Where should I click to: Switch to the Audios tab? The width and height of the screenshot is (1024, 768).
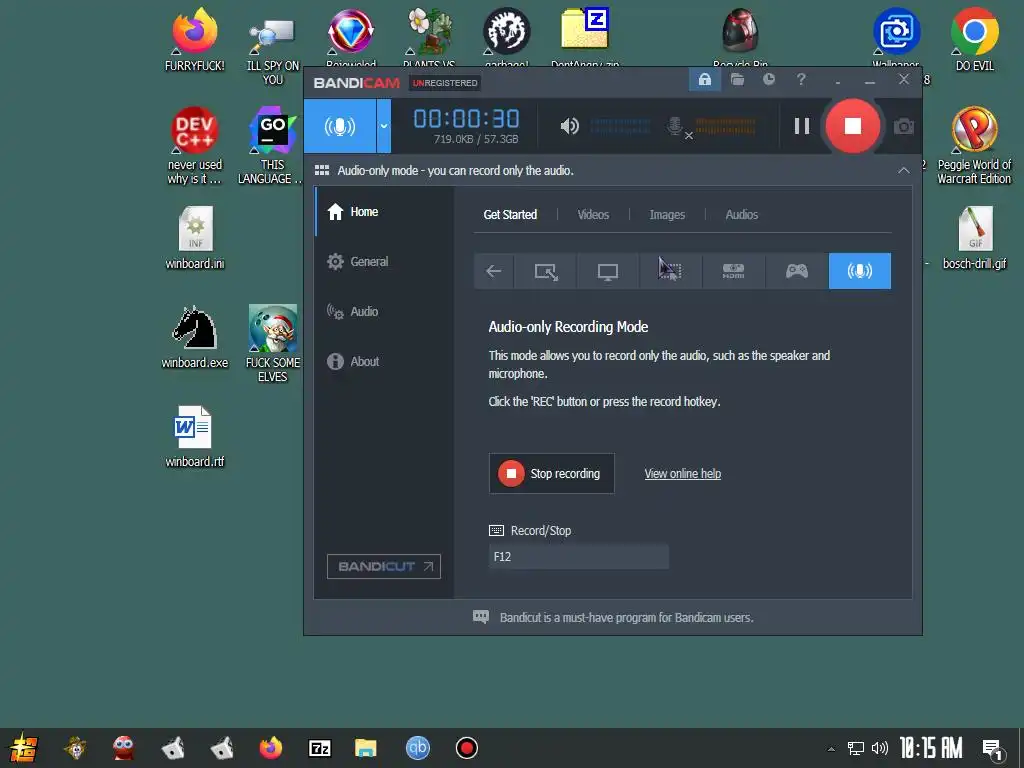[x=742, y=215]
